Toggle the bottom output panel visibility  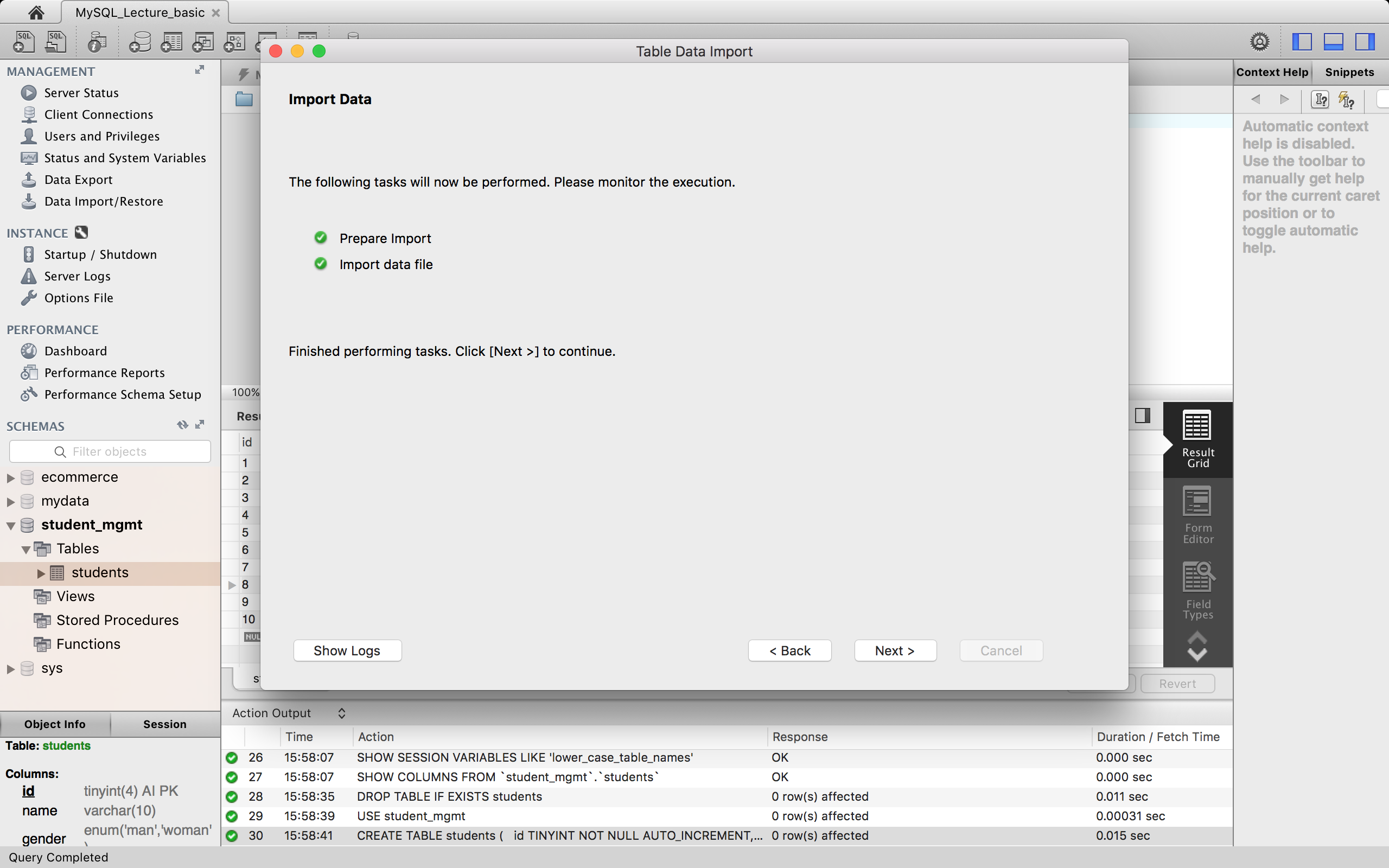(x=1333, y=41)
